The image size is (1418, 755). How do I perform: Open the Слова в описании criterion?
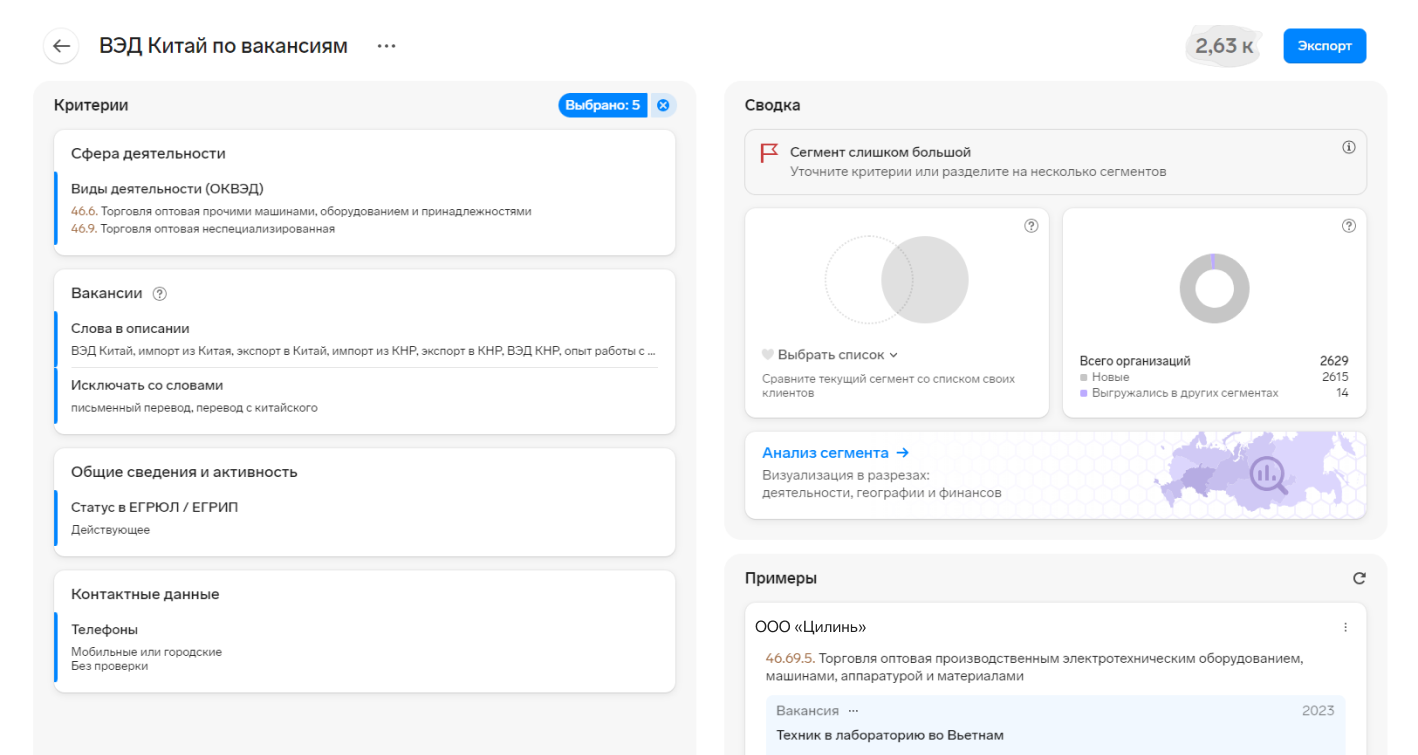(x=364, y=339)
